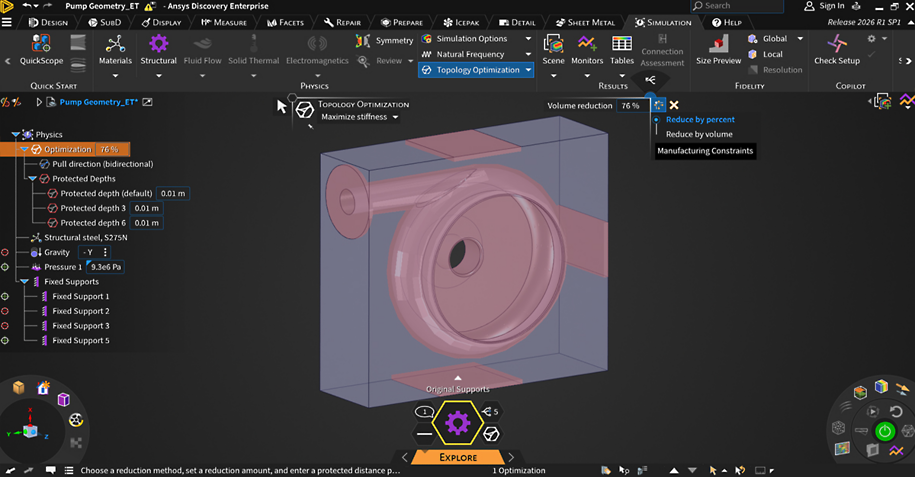Image resolution: width=915 pixels, height=477 pixels.
Task: Toggle Gravity condition state circle
Action: (x=5, y=252)
